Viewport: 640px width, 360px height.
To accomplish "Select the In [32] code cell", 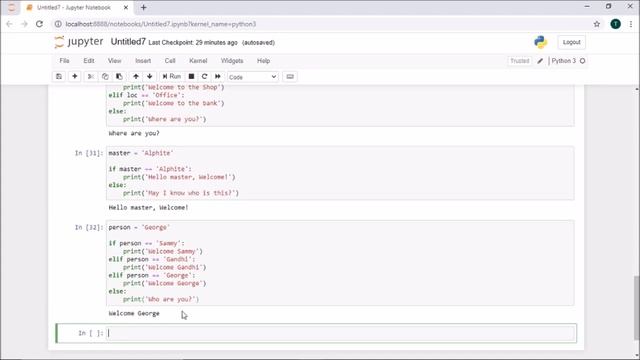I will 340,263.
